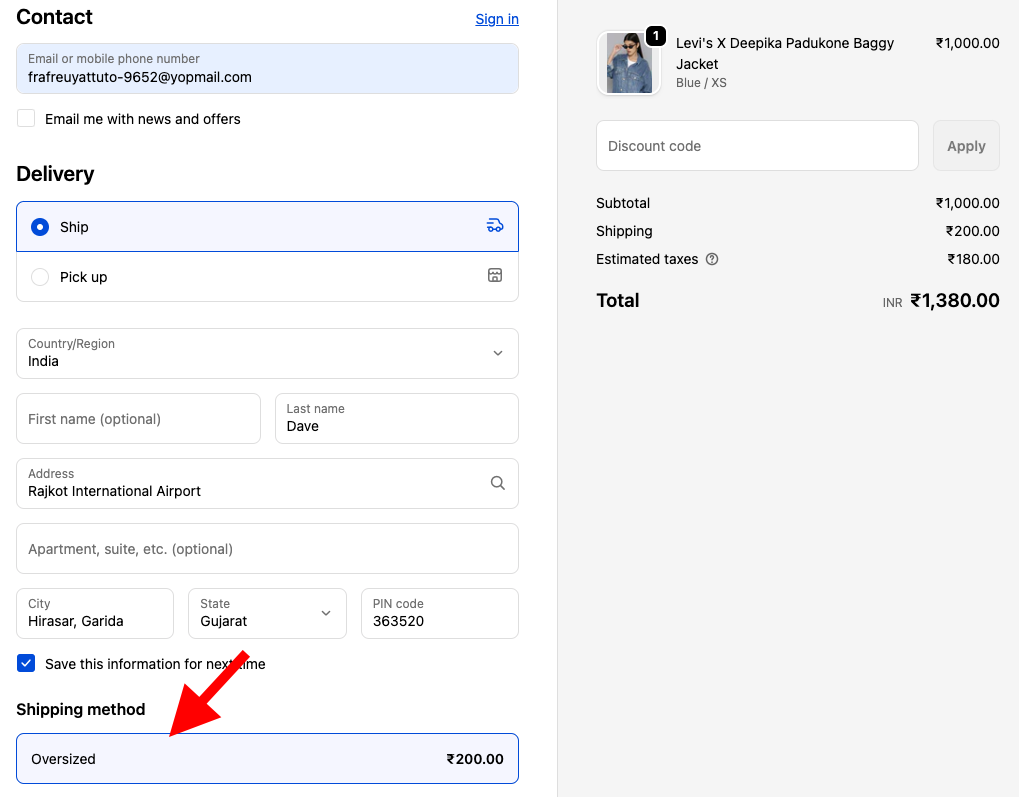The height and width of the screenshot is (797, 1019).
Task: Uncheck Save this information for next time
Action: click(x=26, y=664)
